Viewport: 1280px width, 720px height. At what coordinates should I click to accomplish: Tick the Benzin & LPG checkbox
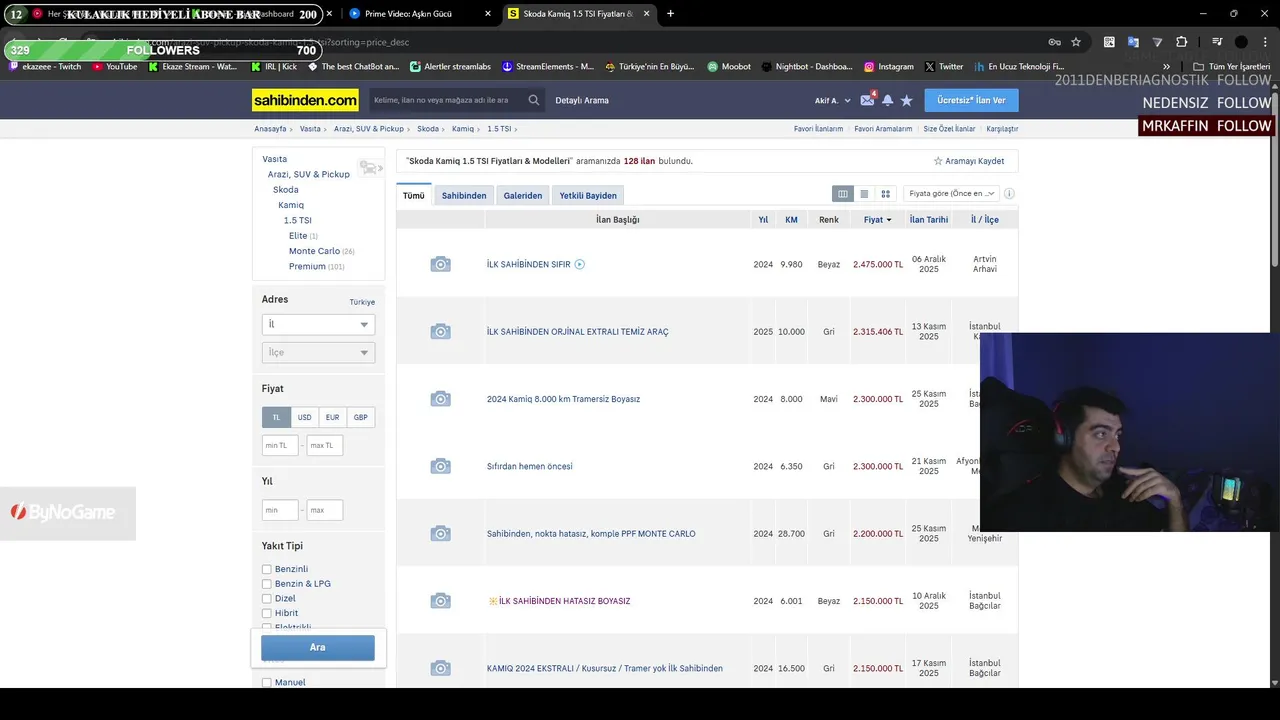pyautogui.click(x=267, y=584)
